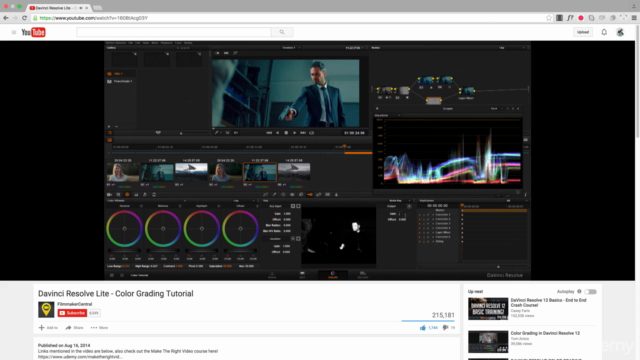Click the Upload button

click(583, 32)
